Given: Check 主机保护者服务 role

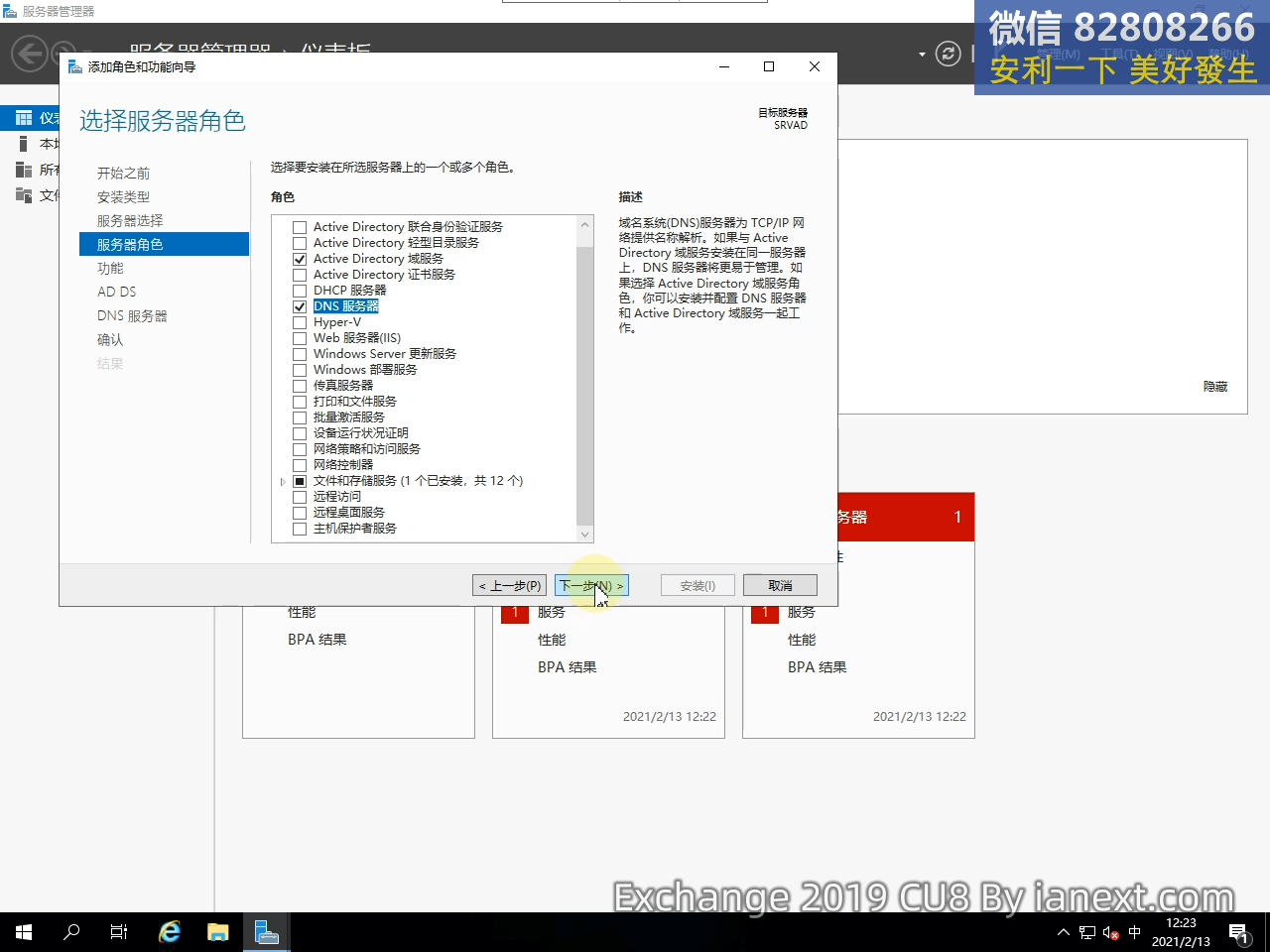Looking at the screenshot, I should point(300,529).
